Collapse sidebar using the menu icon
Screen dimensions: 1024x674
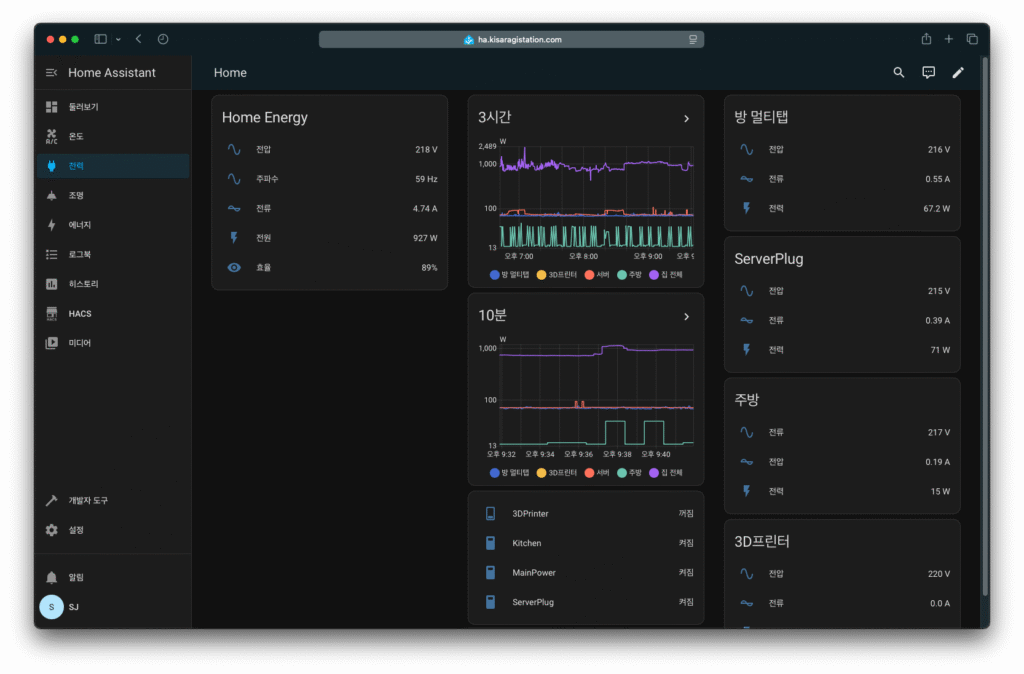[52, 73]
